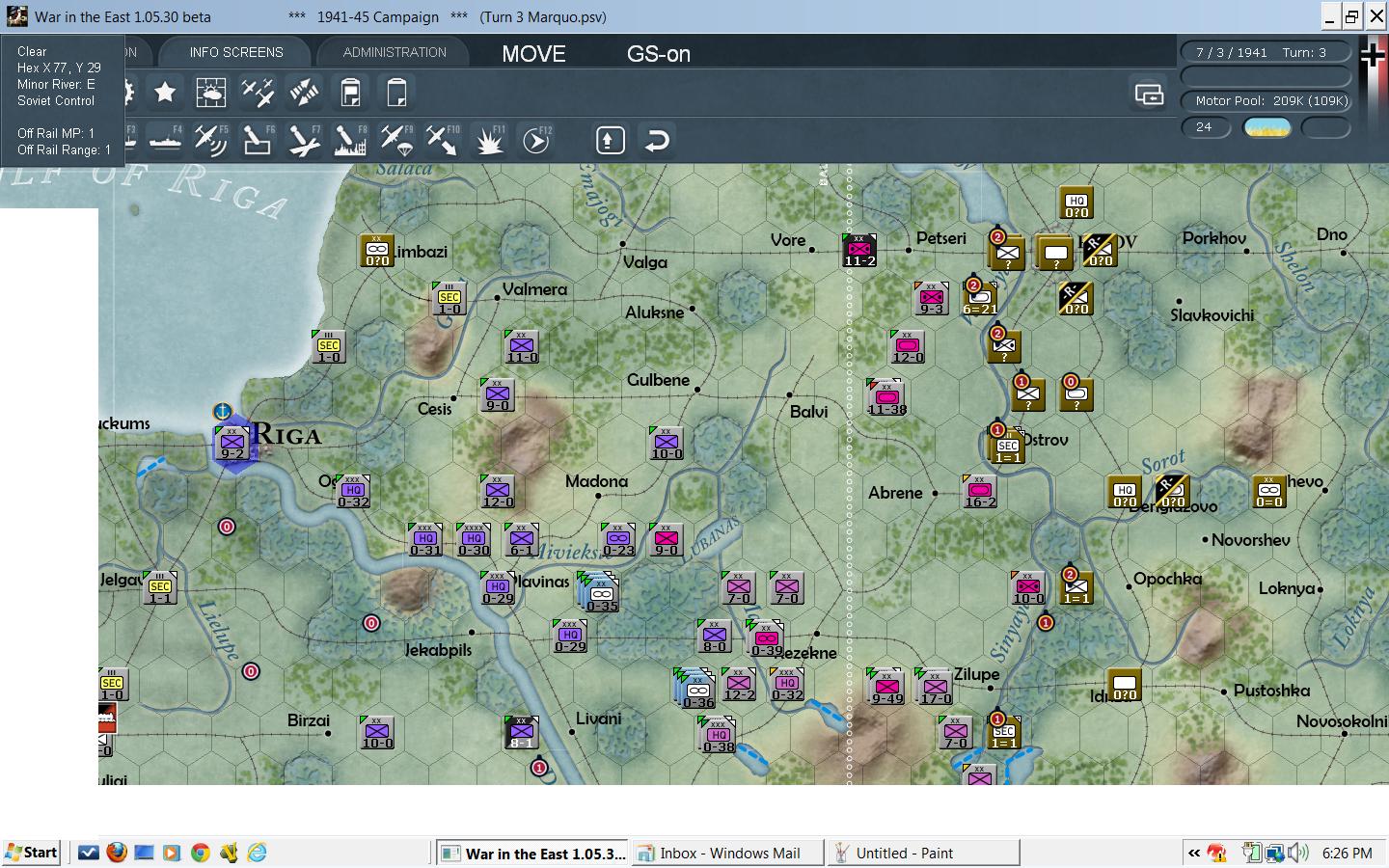Click the undo curved arrow button
The image size is (1389, 868).
coord(656,141)
